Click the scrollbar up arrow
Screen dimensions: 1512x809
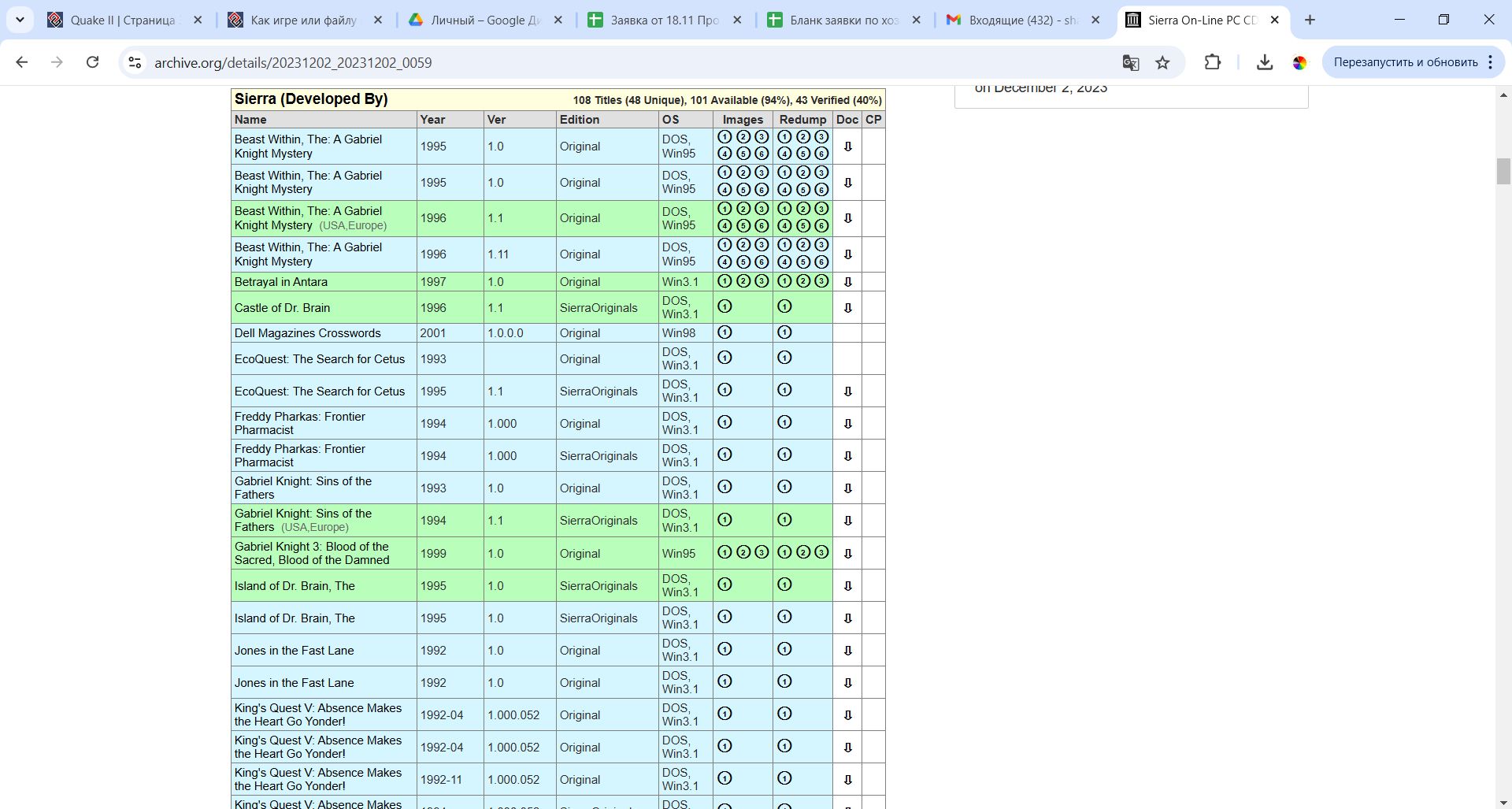1503,94
